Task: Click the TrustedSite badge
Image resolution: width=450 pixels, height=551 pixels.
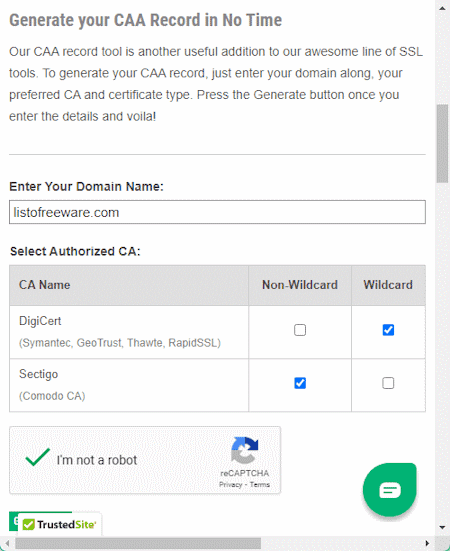Action: pyautogui.click(x=59, y=525)
